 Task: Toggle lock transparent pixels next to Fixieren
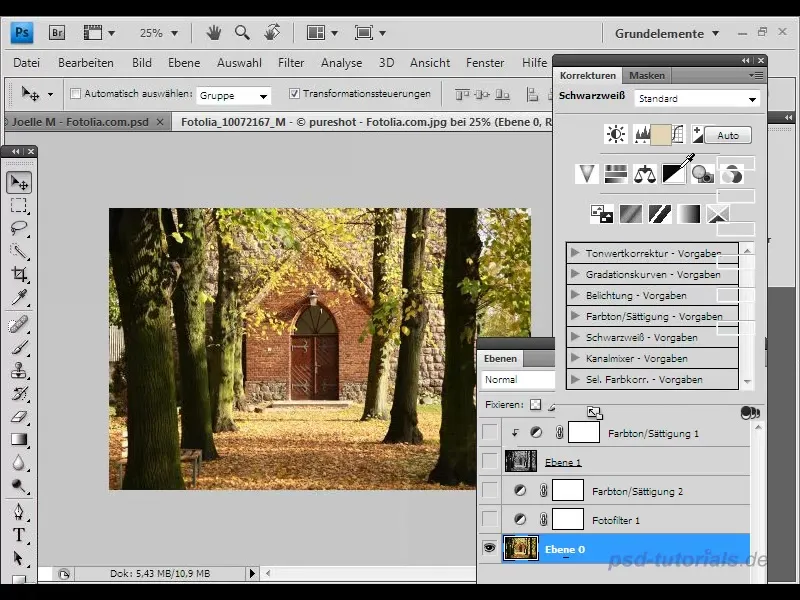pyautogui.click(x=535, y=405)
